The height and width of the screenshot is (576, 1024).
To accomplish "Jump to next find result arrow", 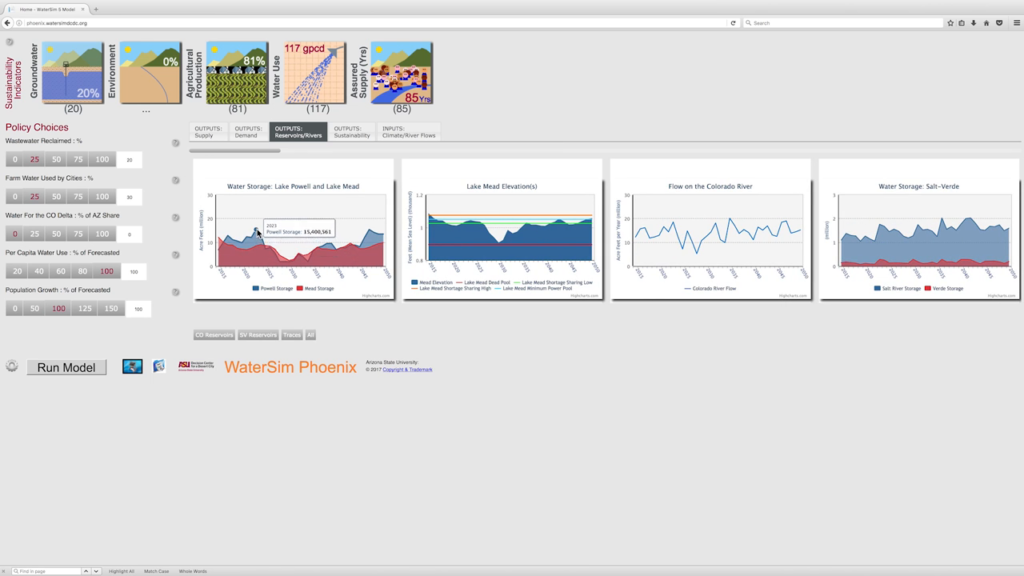I will (x=96, y=571).
